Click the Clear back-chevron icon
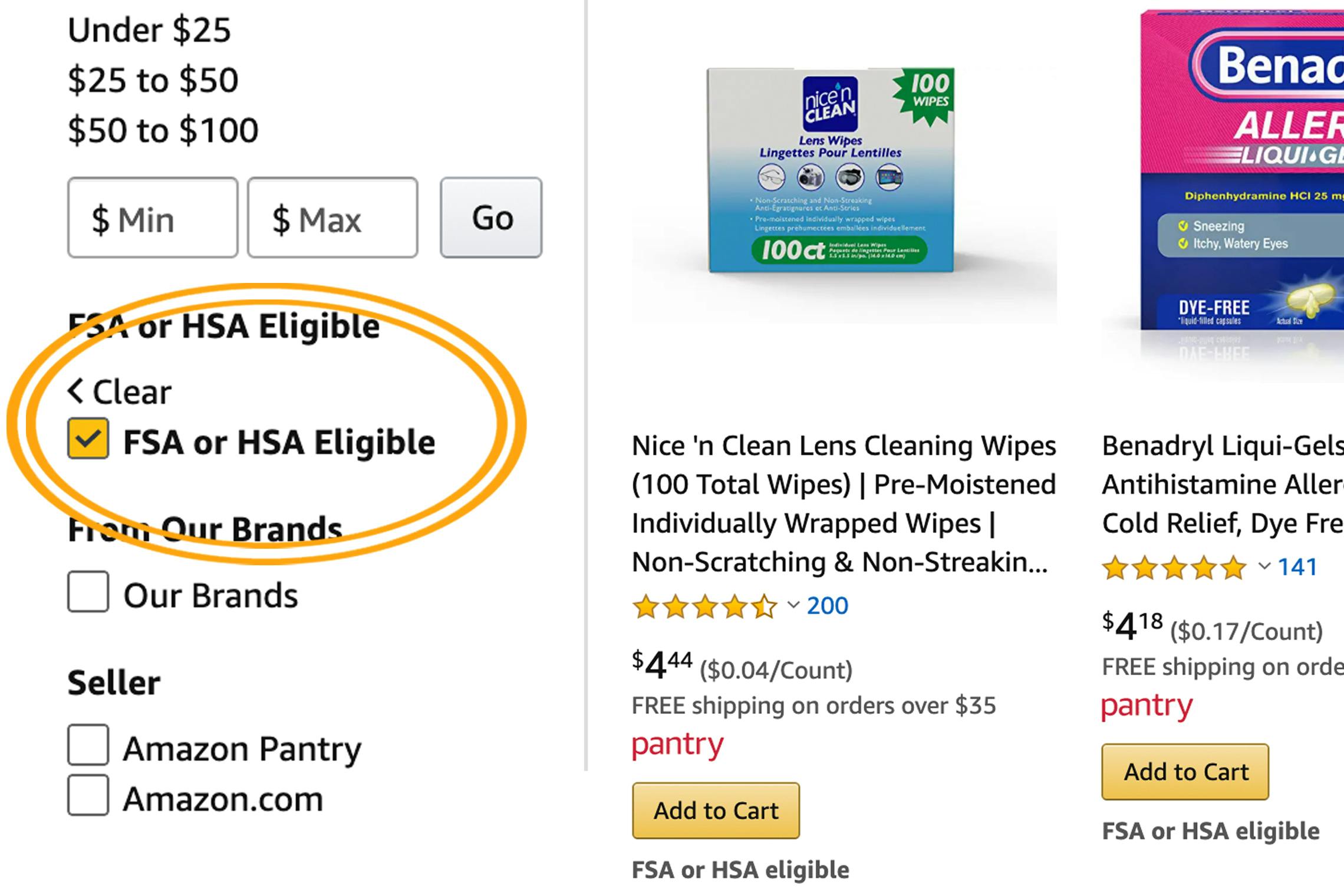Screen dimensions: 1344x896 coord(75,391)
